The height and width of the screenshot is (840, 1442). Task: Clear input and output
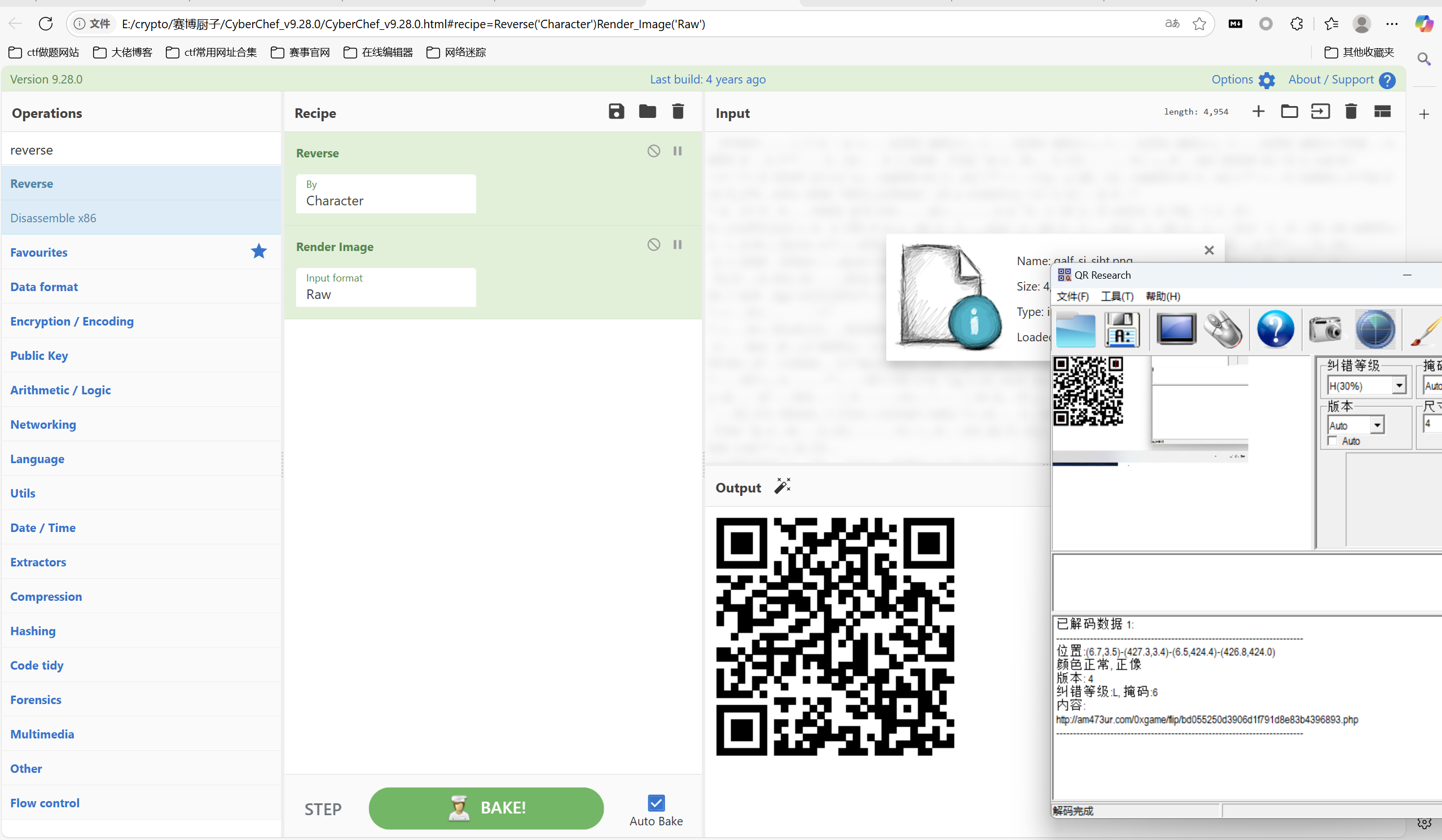pos(1351,112)
